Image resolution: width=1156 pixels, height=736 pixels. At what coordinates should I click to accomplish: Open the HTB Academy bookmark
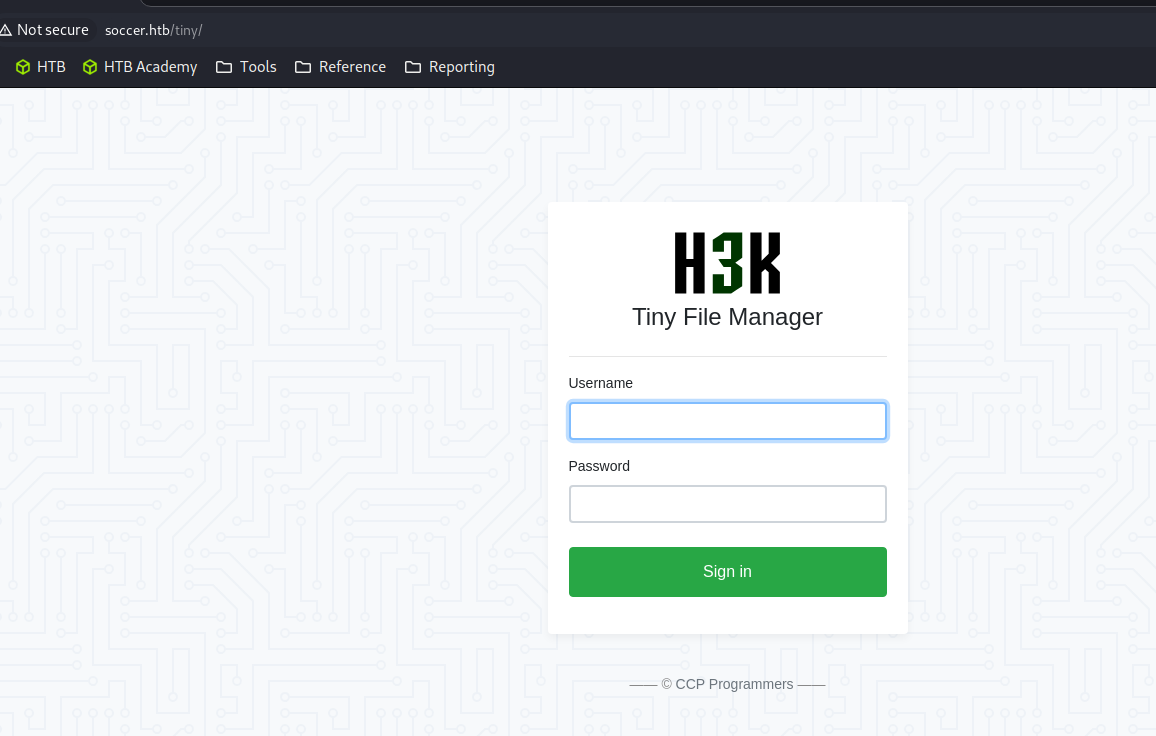pyautogui.click(x=140, y=67)
